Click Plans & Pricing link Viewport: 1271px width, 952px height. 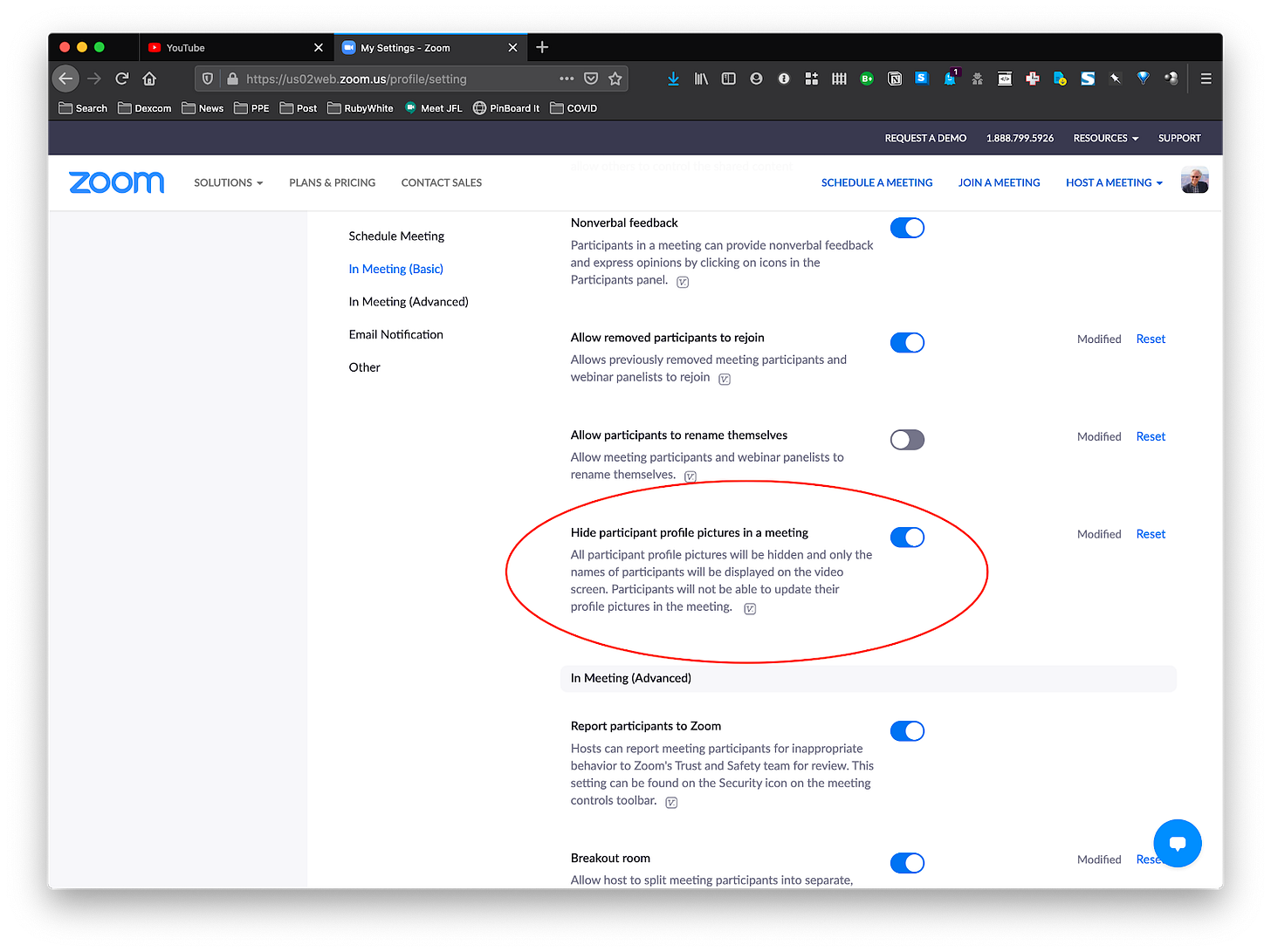tap(333, 182)
